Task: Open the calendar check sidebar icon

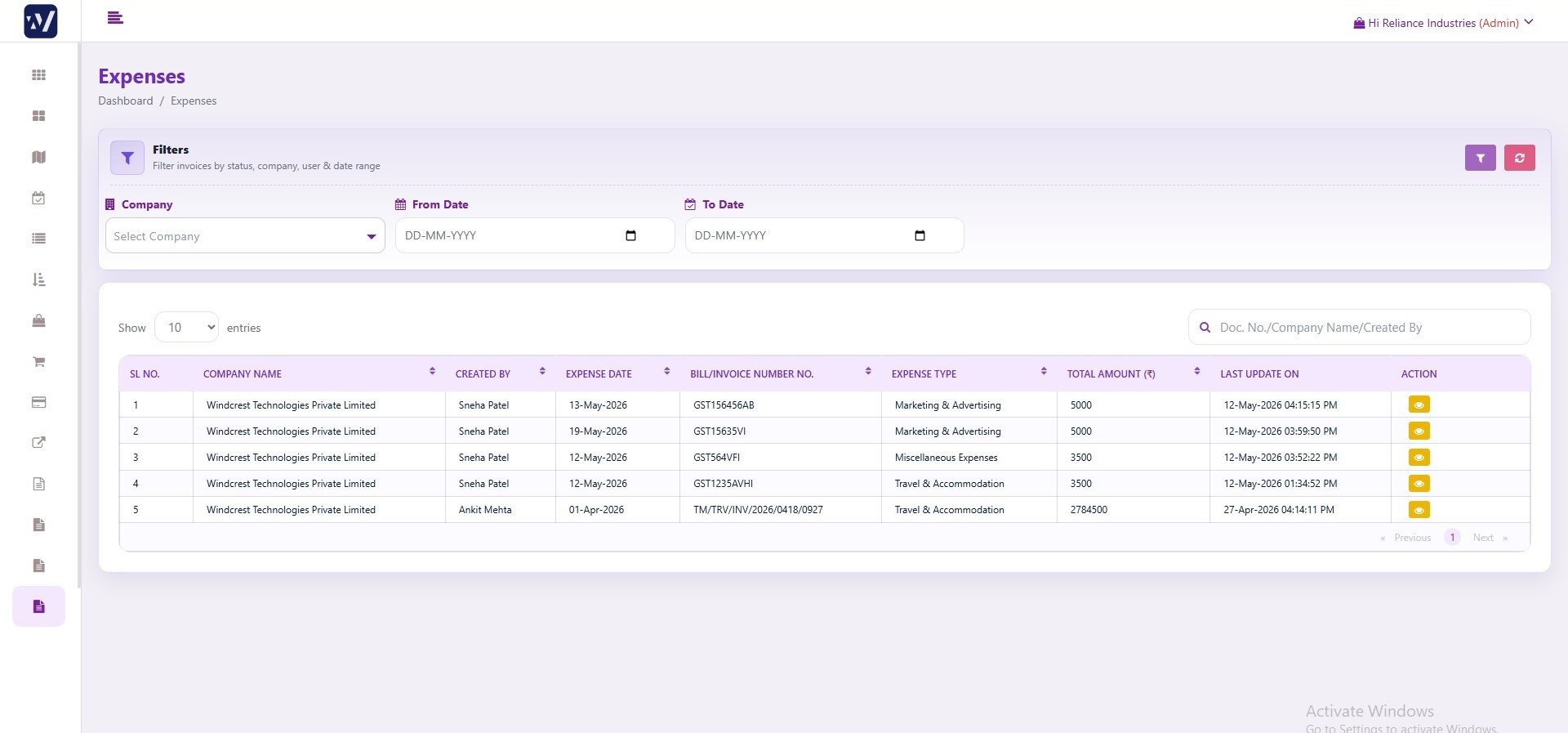Action: point(38,198)
